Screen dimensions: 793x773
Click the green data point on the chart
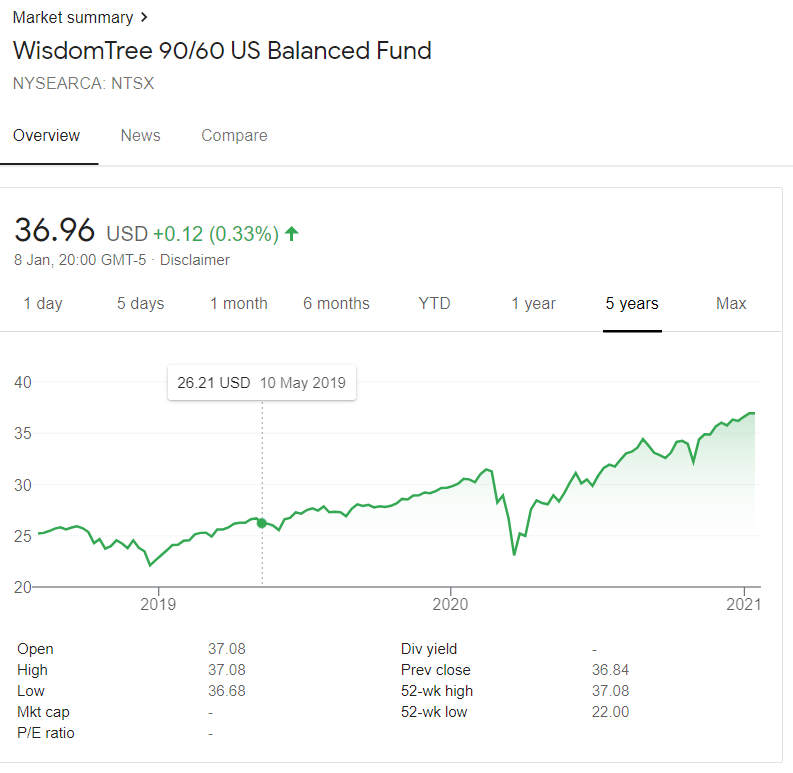pyautogui.click(x=262, y=523)
